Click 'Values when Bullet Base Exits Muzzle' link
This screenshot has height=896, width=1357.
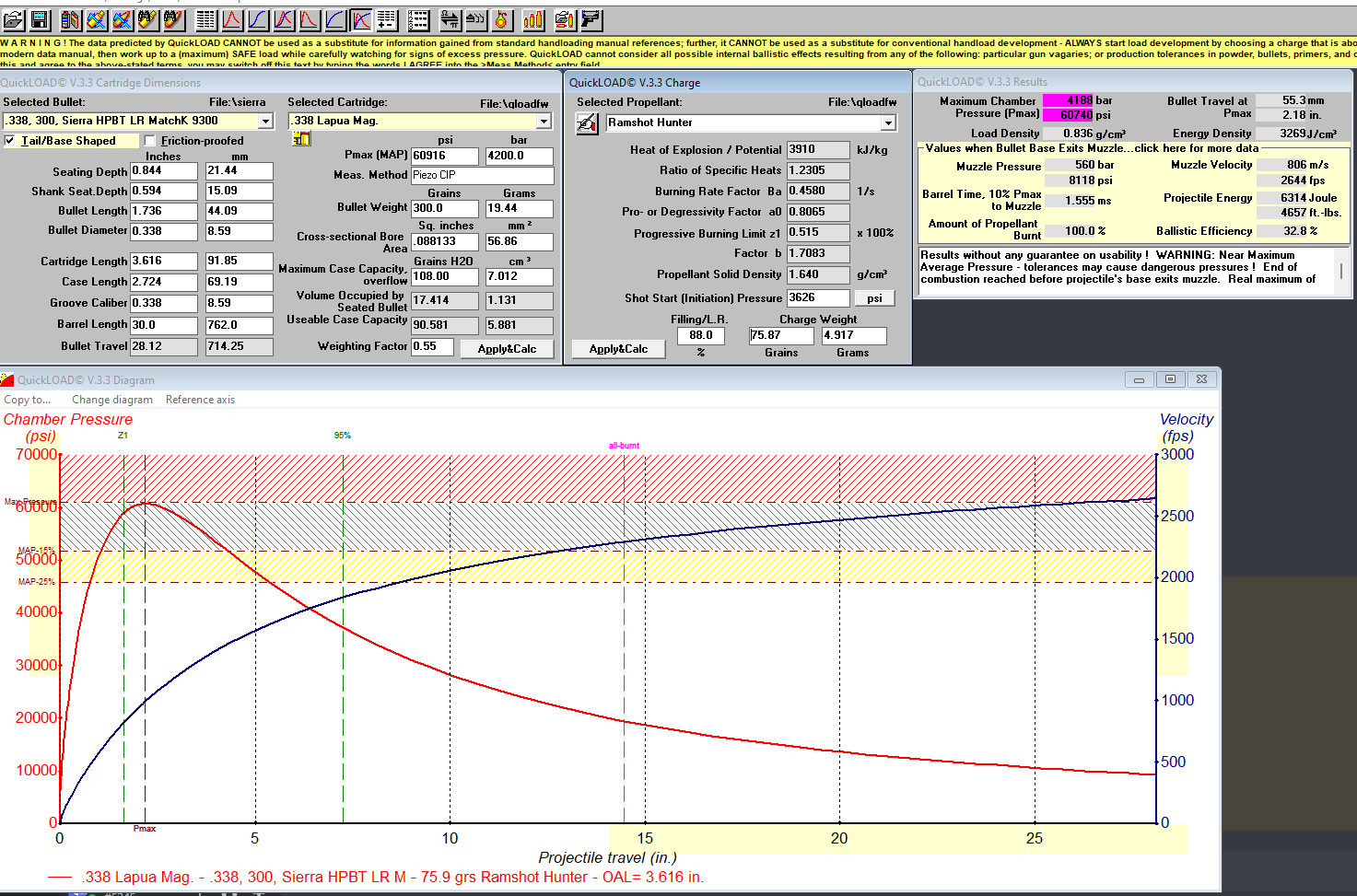click(1092, 148)
